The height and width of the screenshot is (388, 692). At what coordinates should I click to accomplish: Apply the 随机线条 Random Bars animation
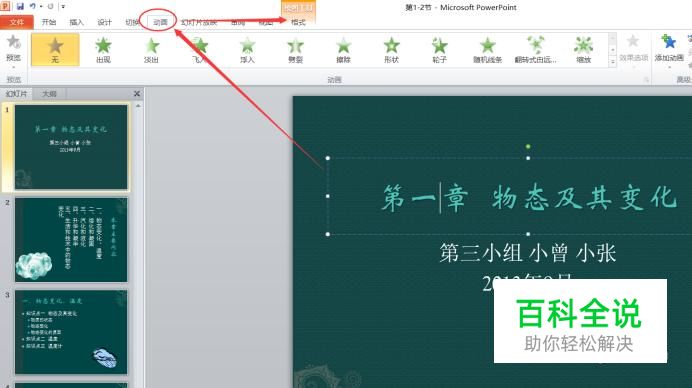pyautogui.click(x=488, y=50)
